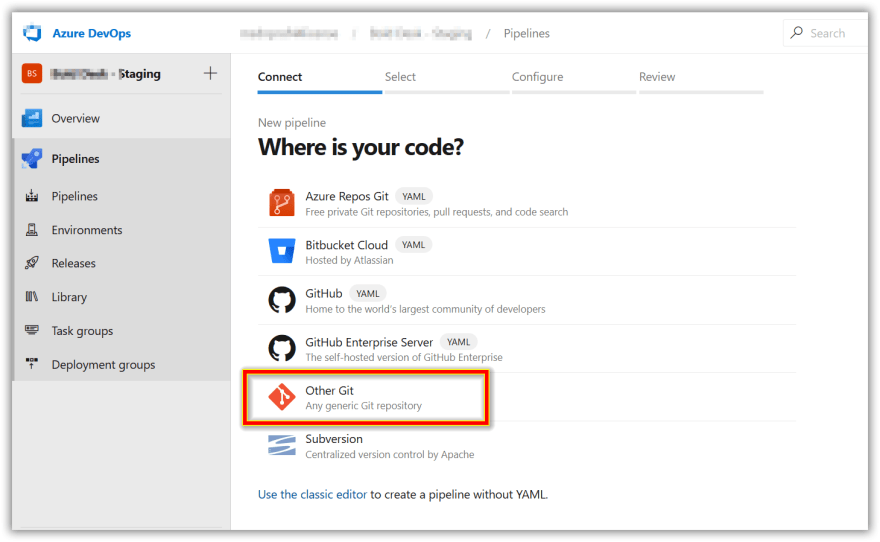Click the search magnifier icon

coord(796,33)
